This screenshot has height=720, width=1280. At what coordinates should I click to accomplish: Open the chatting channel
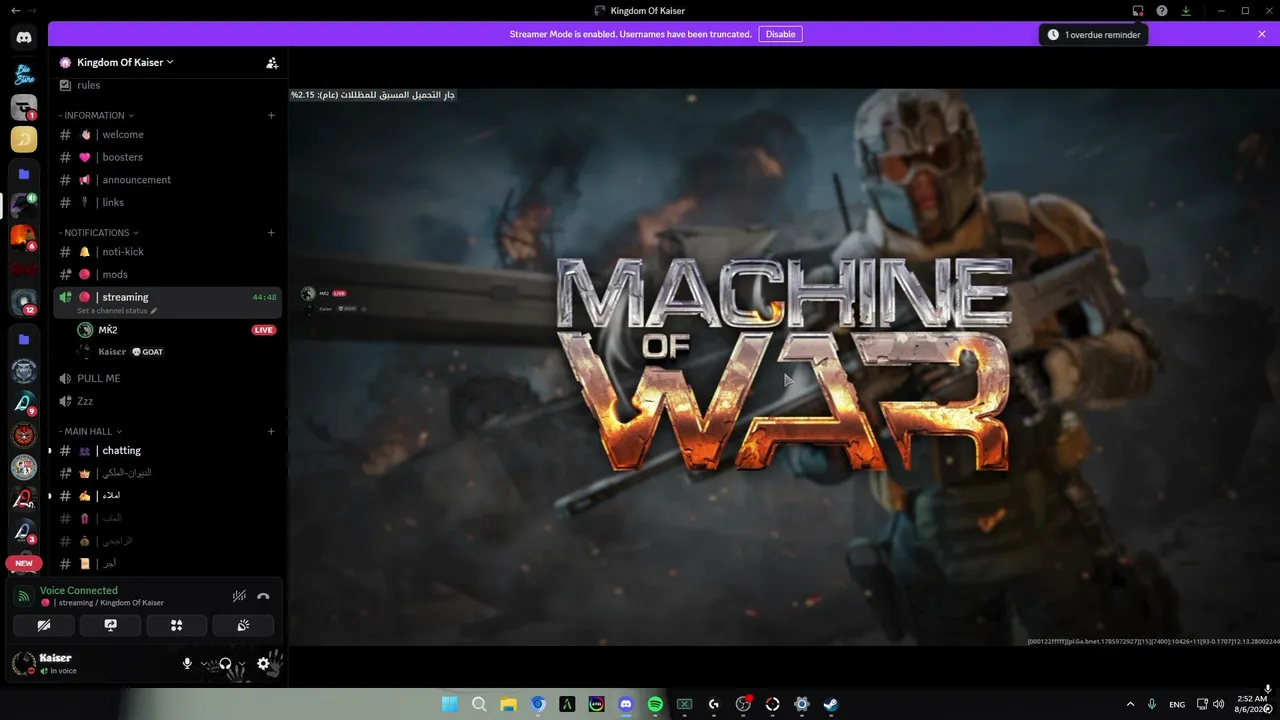click(167, 451)
